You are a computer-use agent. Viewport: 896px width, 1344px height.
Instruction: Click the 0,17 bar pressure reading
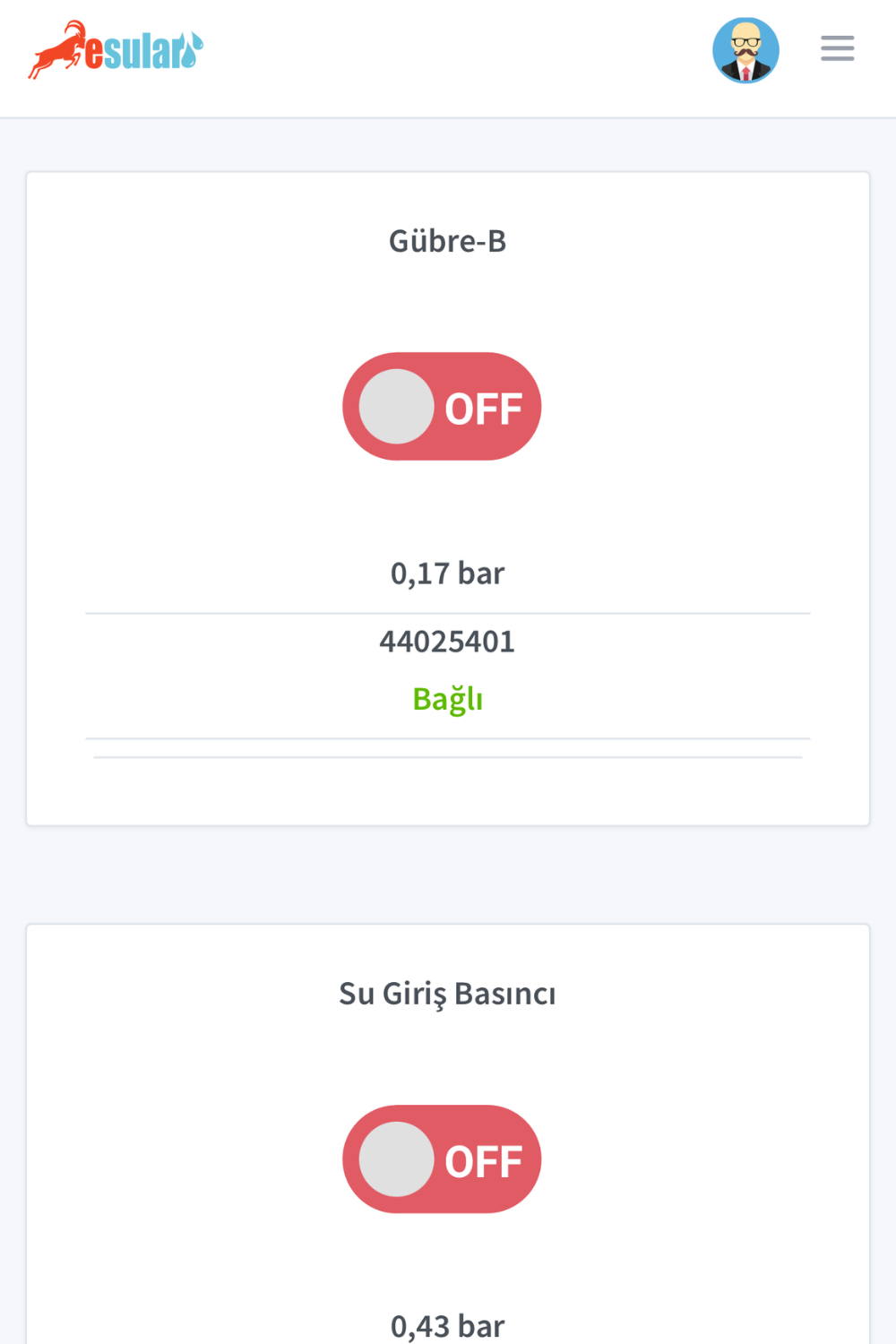pos(447,573)
